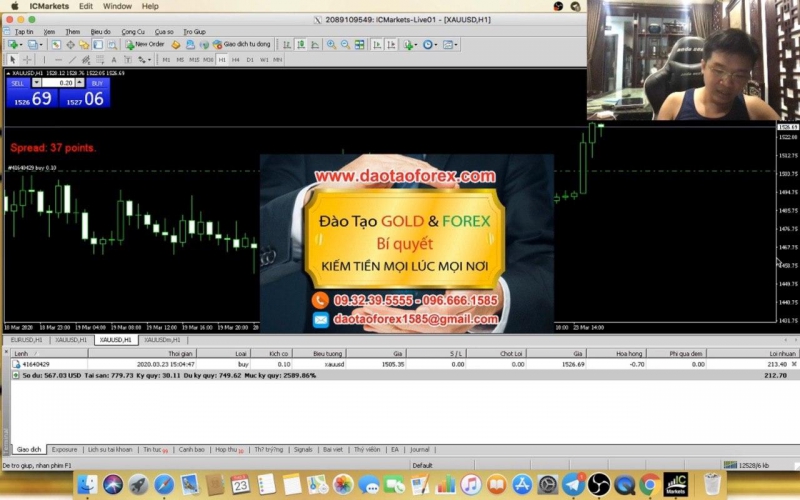Open Lich su tai khoan tab
The height and width of the screenshot is (500, 800).
click(x=109, y=450)
